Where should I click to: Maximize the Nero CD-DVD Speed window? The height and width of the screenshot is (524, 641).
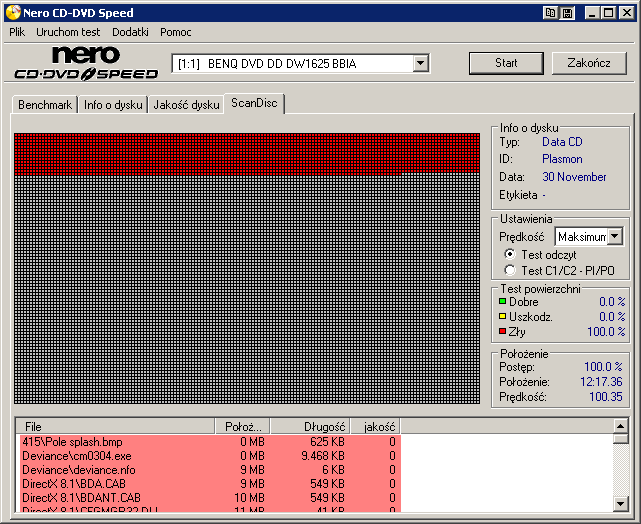(608, 13)
